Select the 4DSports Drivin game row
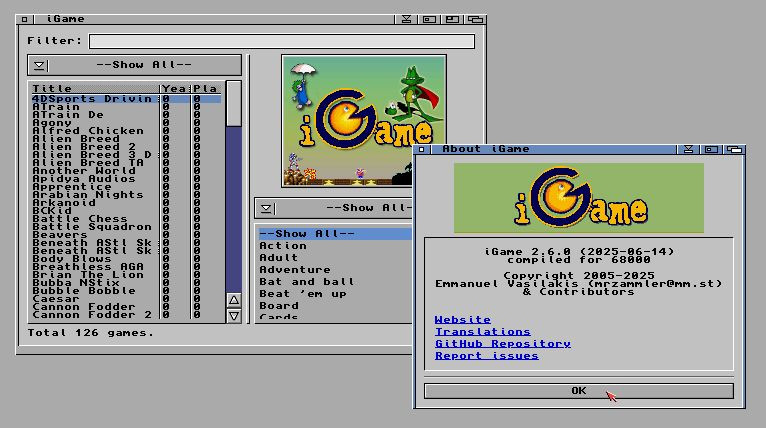Screen dimensions: 766x428 click(126, 99)
